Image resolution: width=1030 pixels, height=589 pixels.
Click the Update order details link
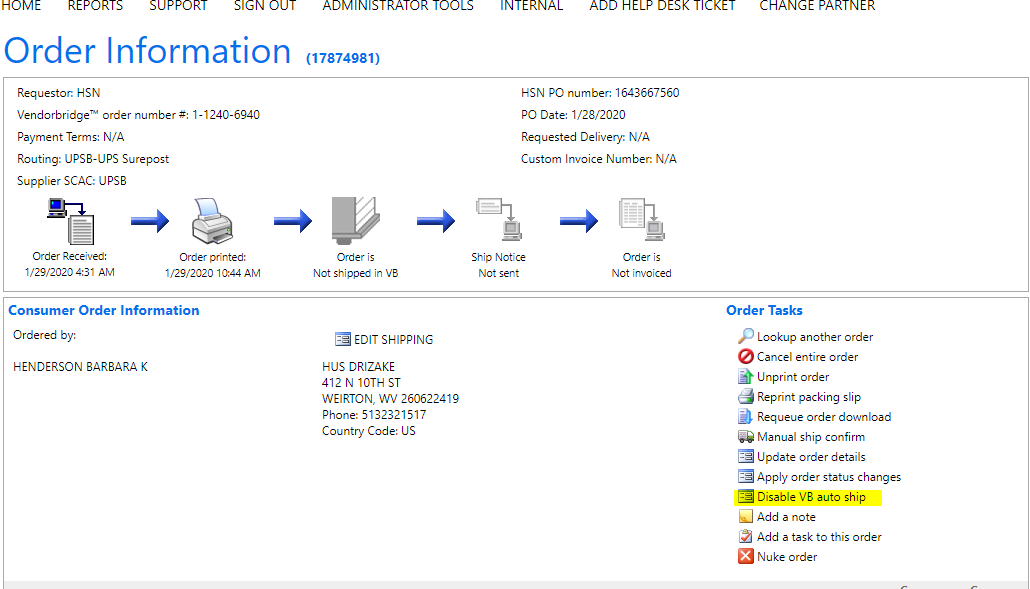point(811,457)
